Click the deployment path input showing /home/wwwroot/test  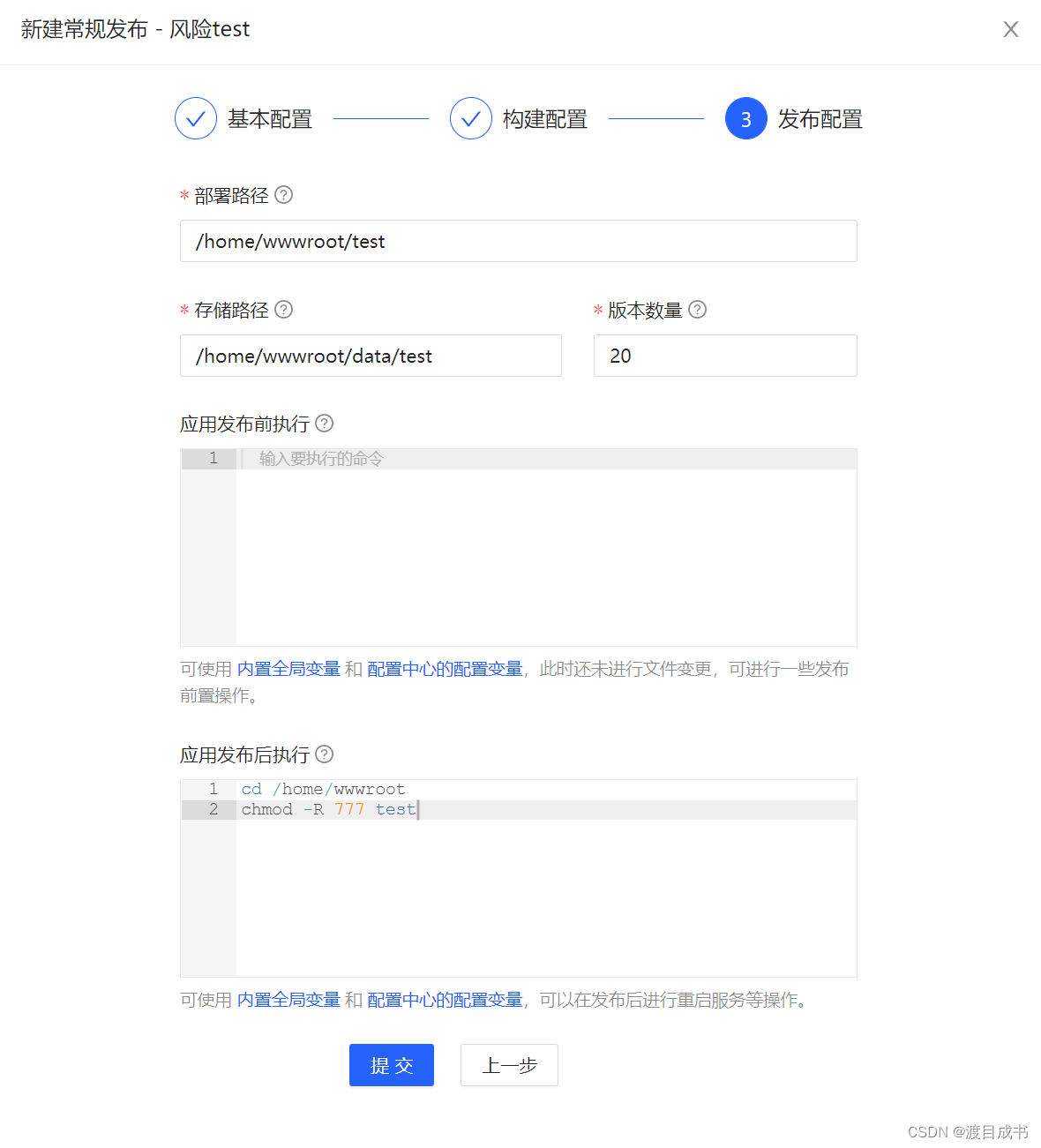point(518,241)
